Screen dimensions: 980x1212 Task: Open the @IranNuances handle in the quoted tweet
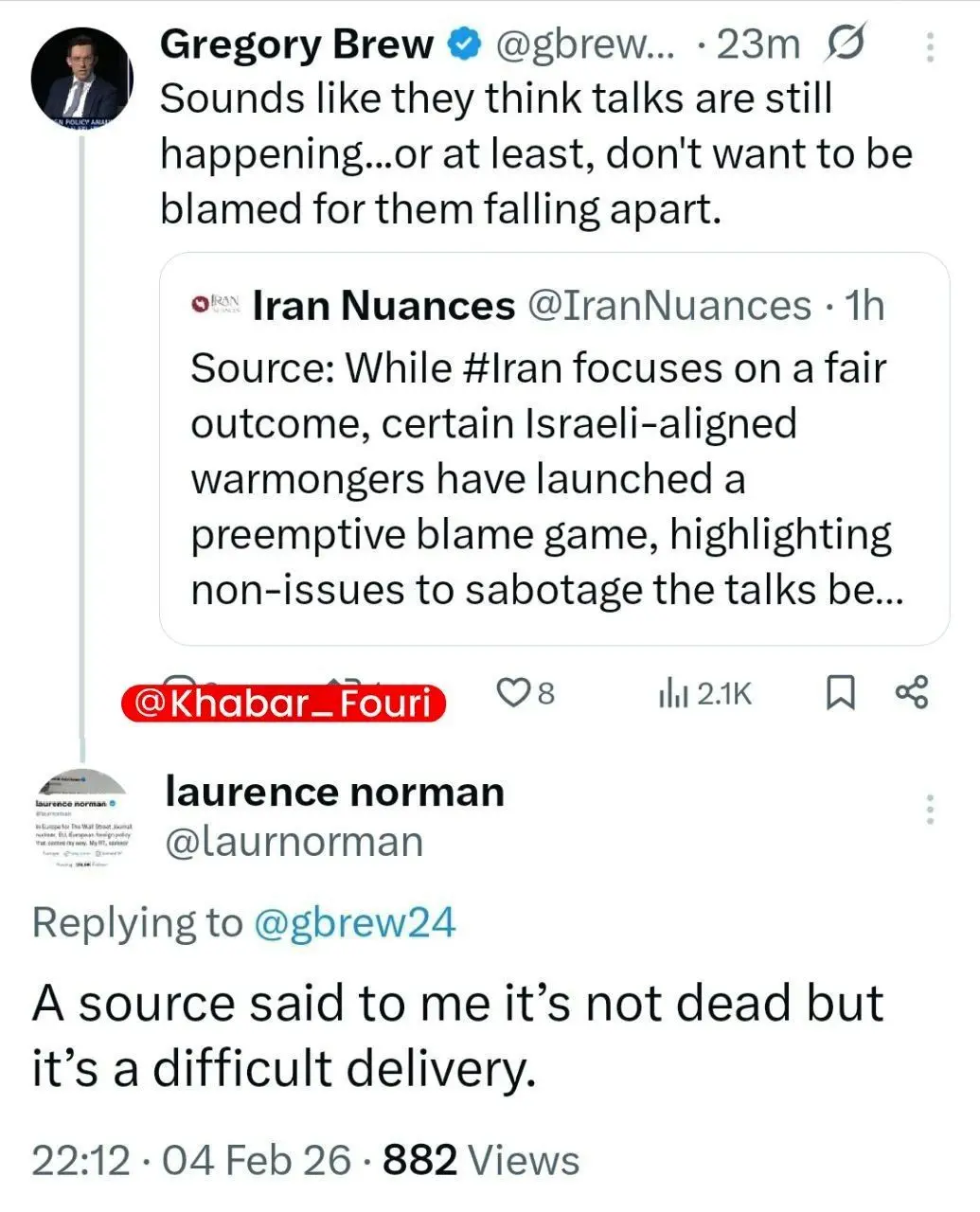[668, 306]
